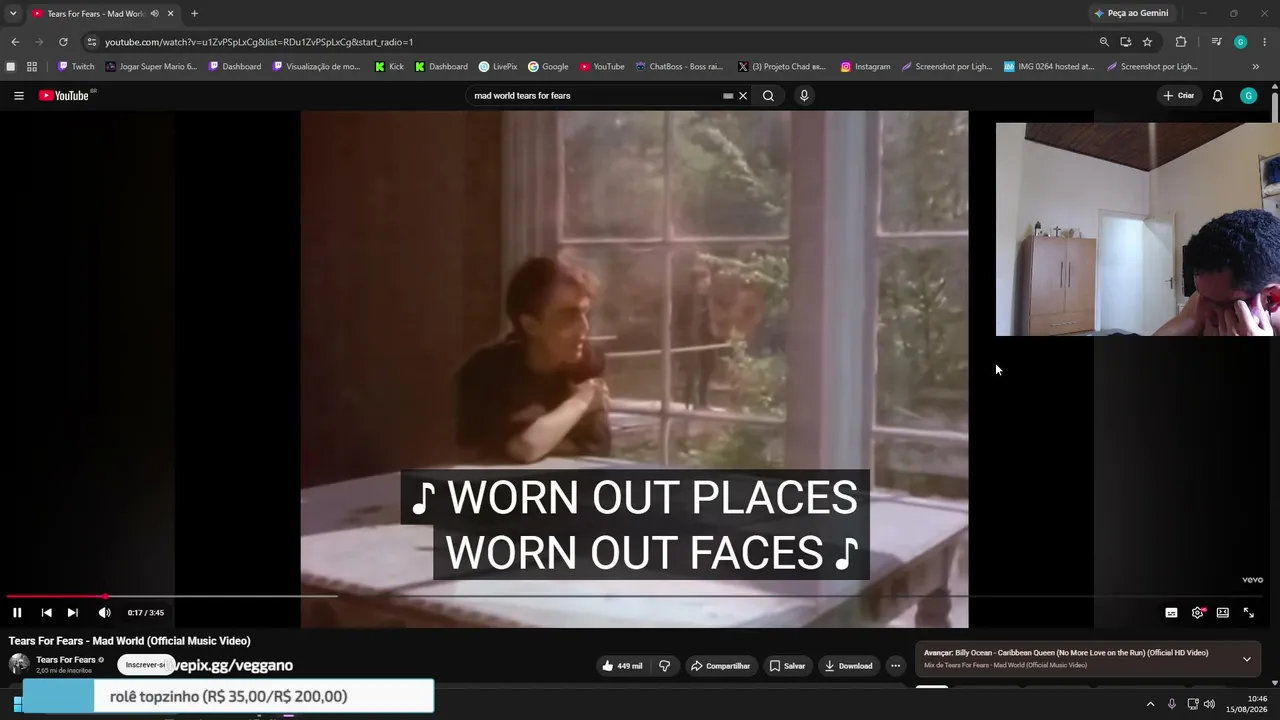Open the apps grid in the bookmarks bar
Screen dimensions: 1280x720
pos(32,67)
